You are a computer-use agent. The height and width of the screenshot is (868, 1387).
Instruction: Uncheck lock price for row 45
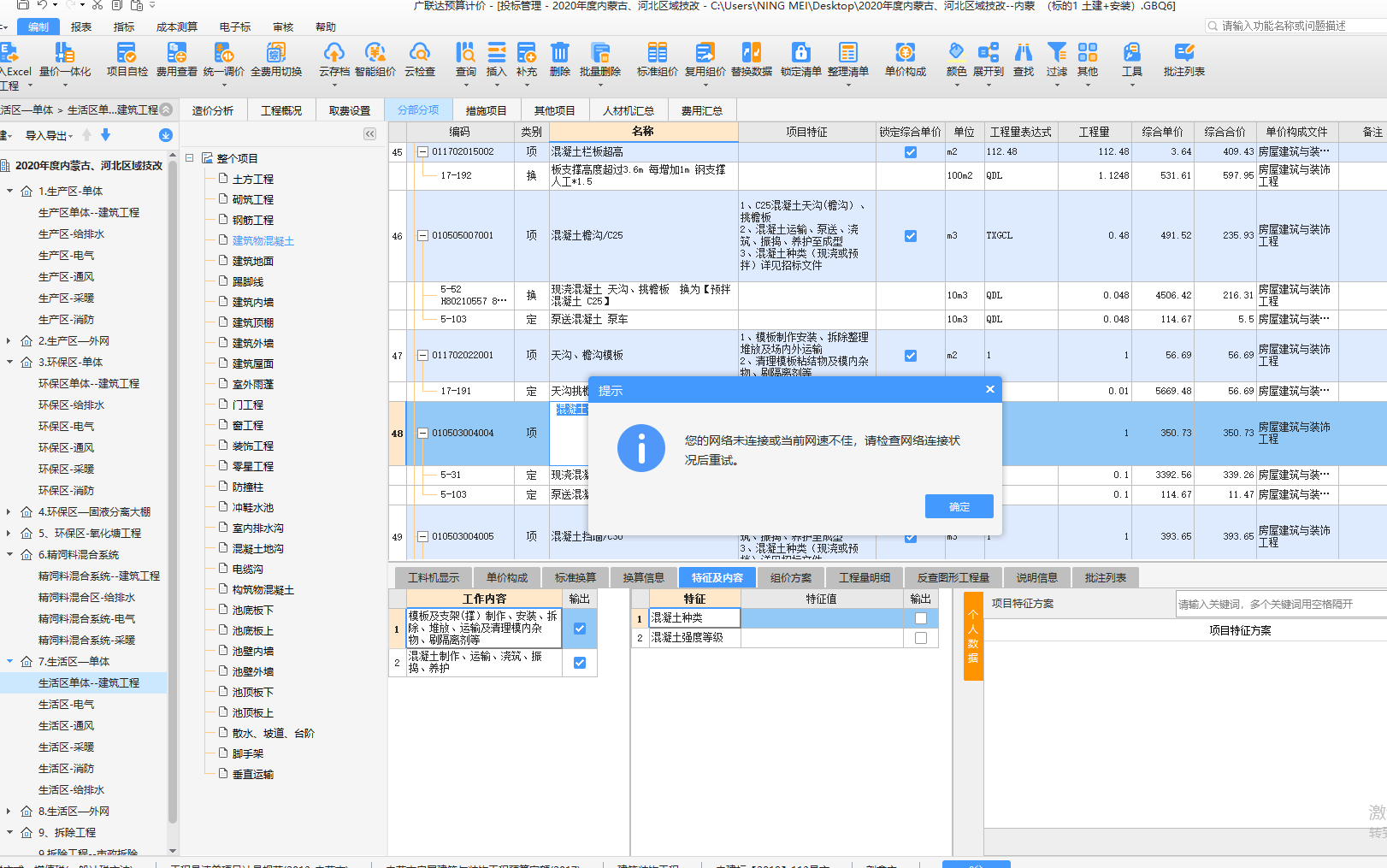pyautogui.click(x=911, y=152)
